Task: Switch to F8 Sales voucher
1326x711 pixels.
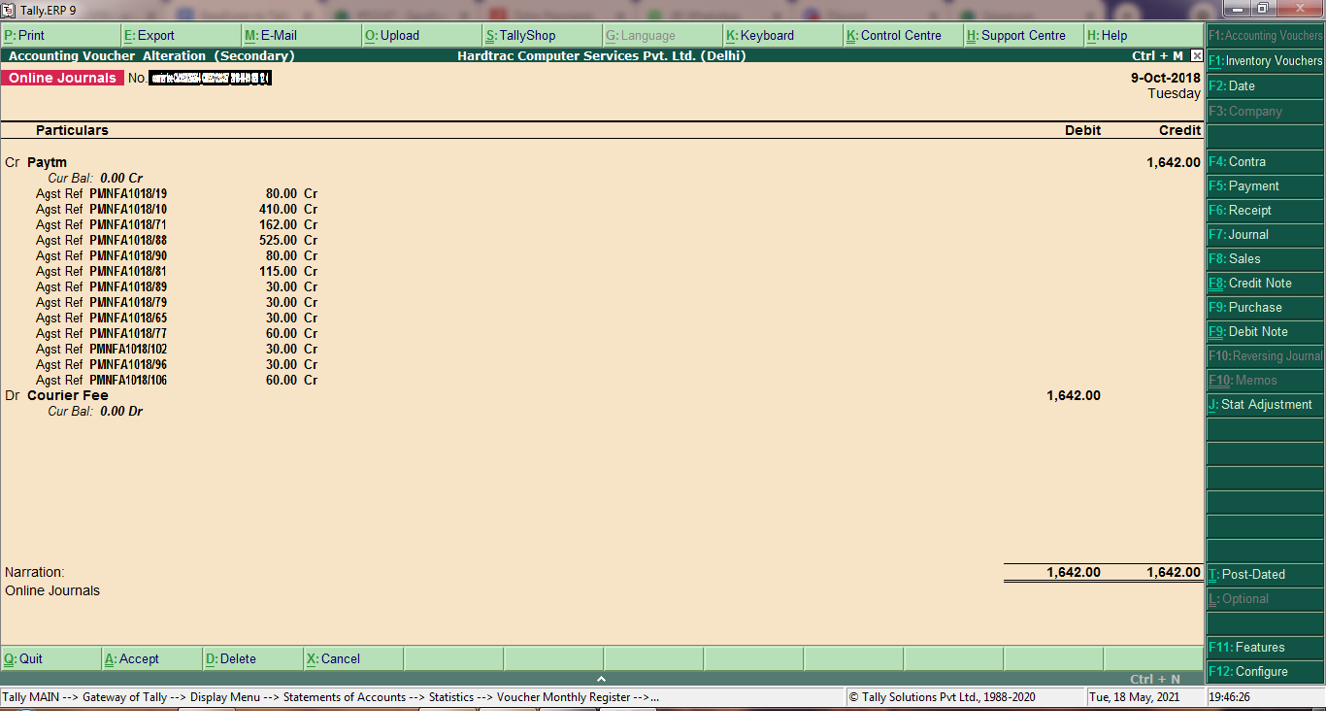Action: [x=1265, y=258]
